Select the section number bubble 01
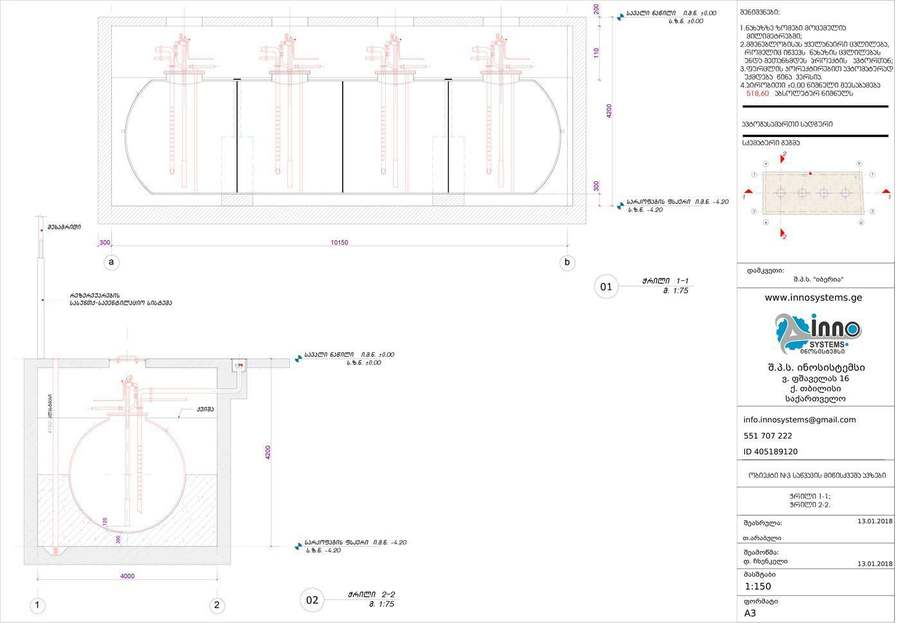 (606, 287)
